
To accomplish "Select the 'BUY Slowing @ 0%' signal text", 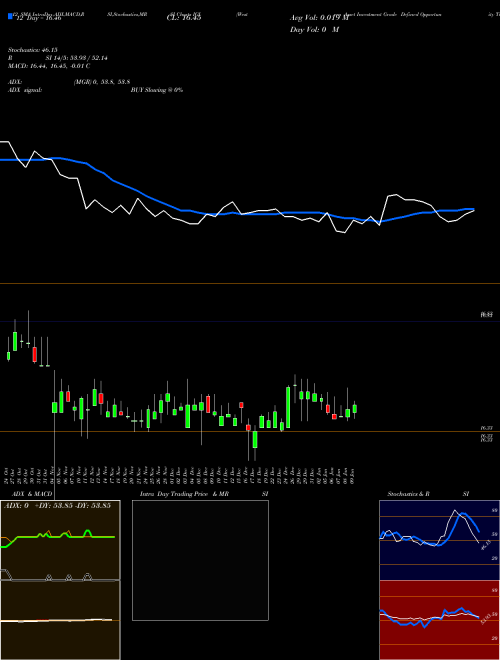I will pos(157,90).
